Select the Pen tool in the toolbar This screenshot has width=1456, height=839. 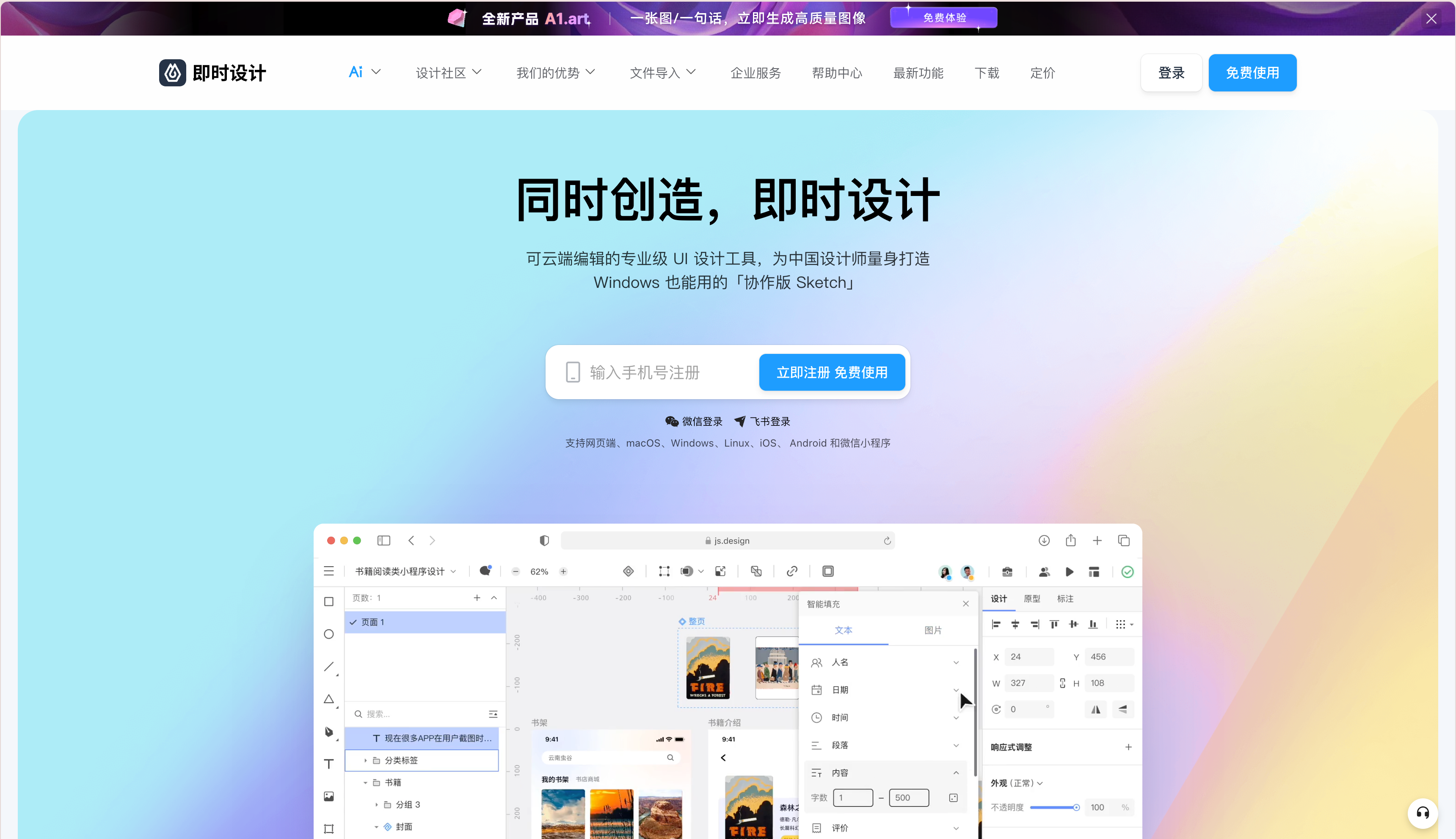pos(329,732)
